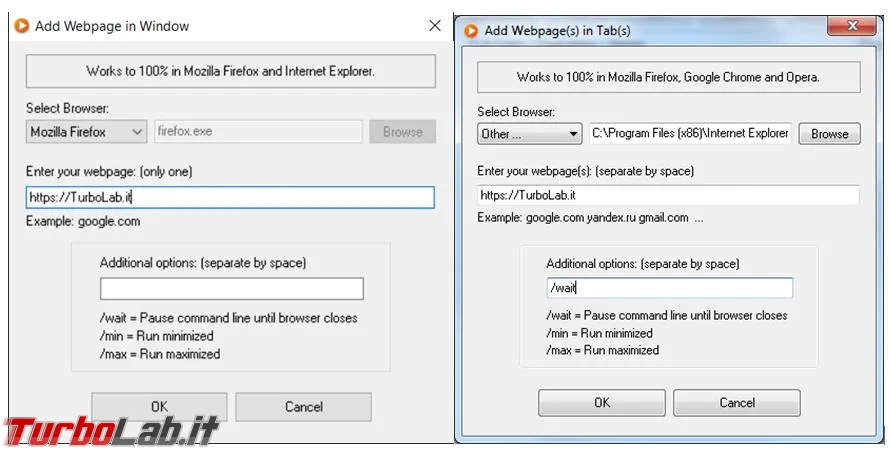891x449 pixels.
Task: Click the 'Enter your webpage: (only one)' label
Action: click(x=109, y=172)
